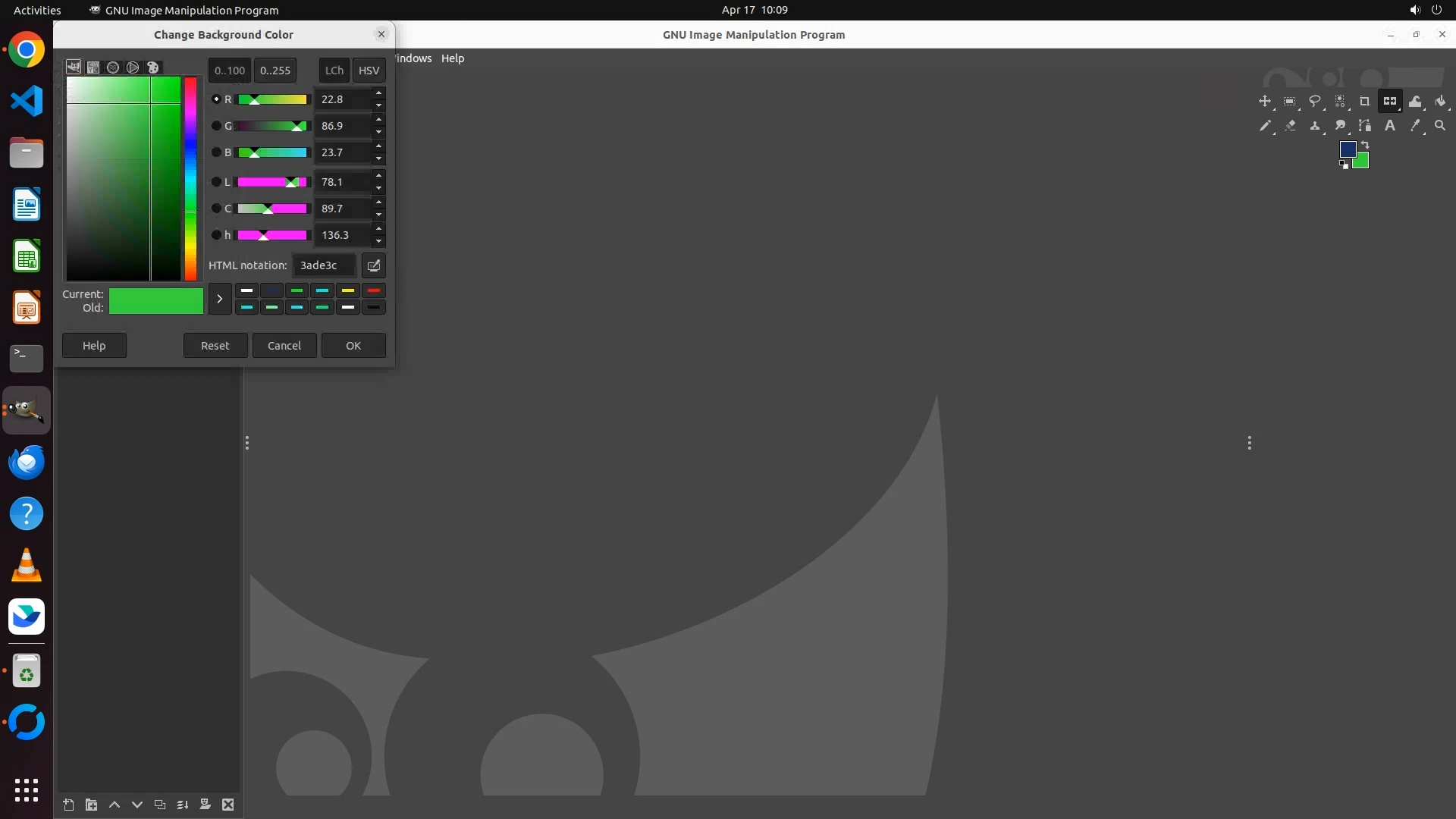The width and height of the screenshot is (1456, 819).
Task: Open the Help menu
Action: 453,58
